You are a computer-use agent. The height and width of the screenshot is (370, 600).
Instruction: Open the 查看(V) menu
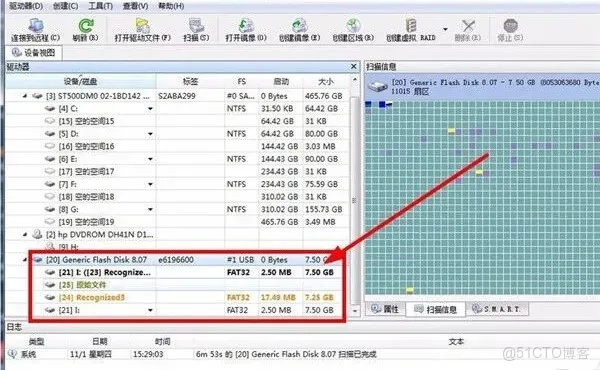pyautogui.click(x=135, y=6)
